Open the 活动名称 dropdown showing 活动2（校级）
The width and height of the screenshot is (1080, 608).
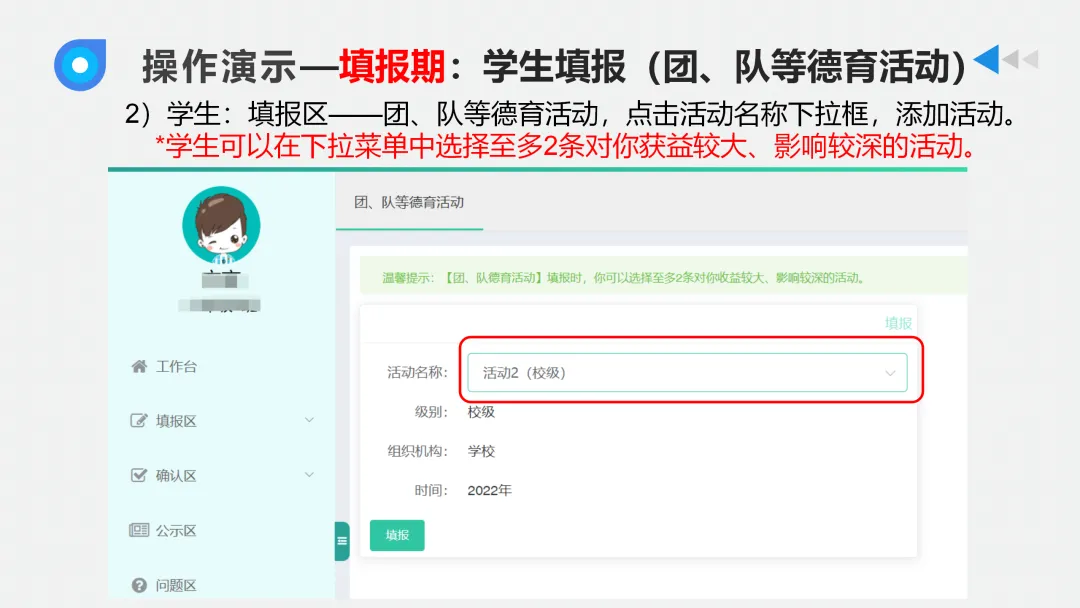pos(690,371)
